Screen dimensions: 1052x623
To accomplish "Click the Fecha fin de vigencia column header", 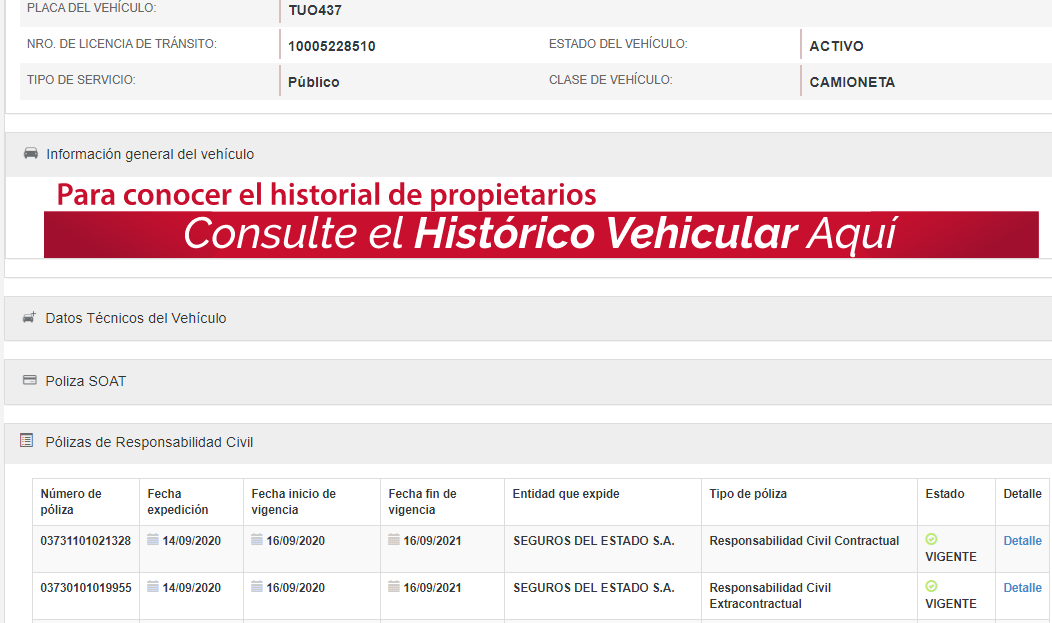I will click(x=422, y=502).
